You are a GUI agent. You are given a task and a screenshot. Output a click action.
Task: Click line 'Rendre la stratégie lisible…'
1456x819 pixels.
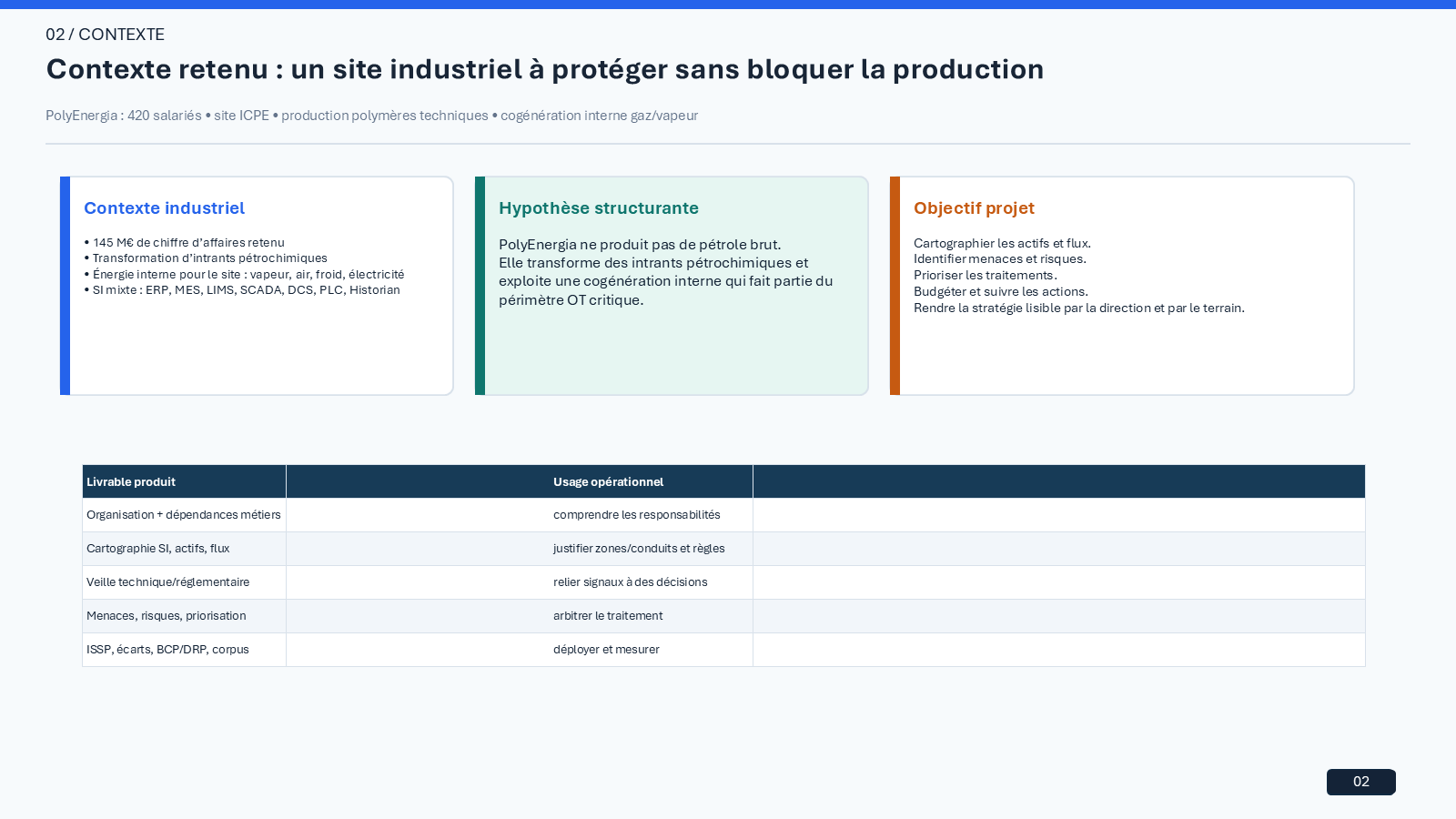(1079, 308)
